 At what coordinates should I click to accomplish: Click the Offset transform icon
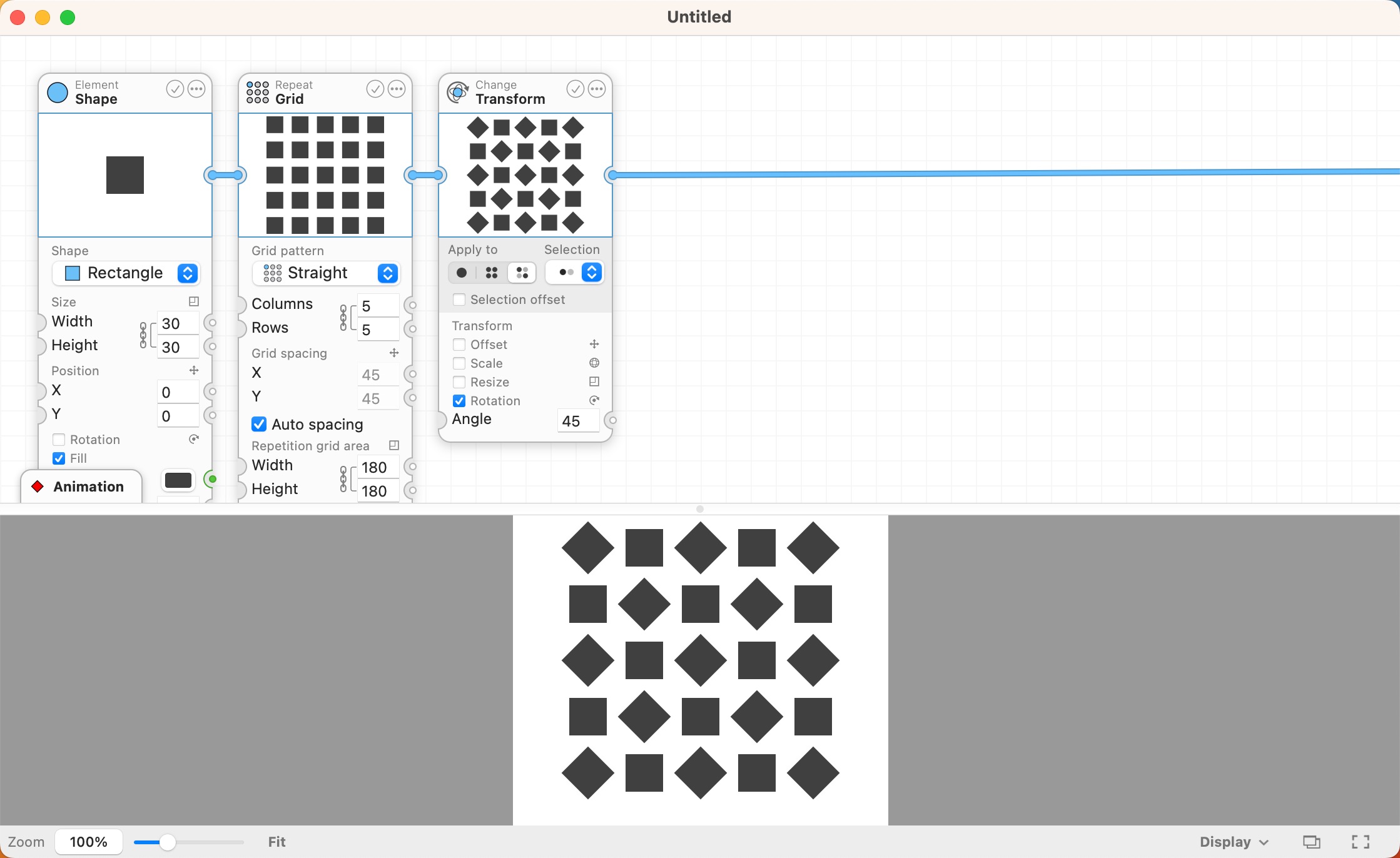(595, 344)
